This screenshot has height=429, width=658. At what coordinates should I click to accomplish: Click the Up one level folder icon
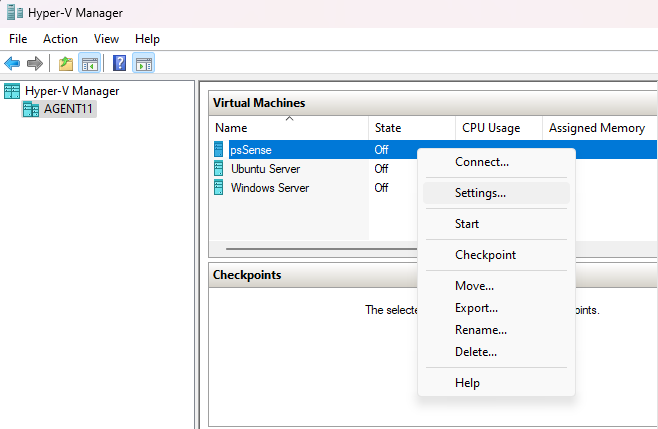pyautogui.click(x=66, y=64)
